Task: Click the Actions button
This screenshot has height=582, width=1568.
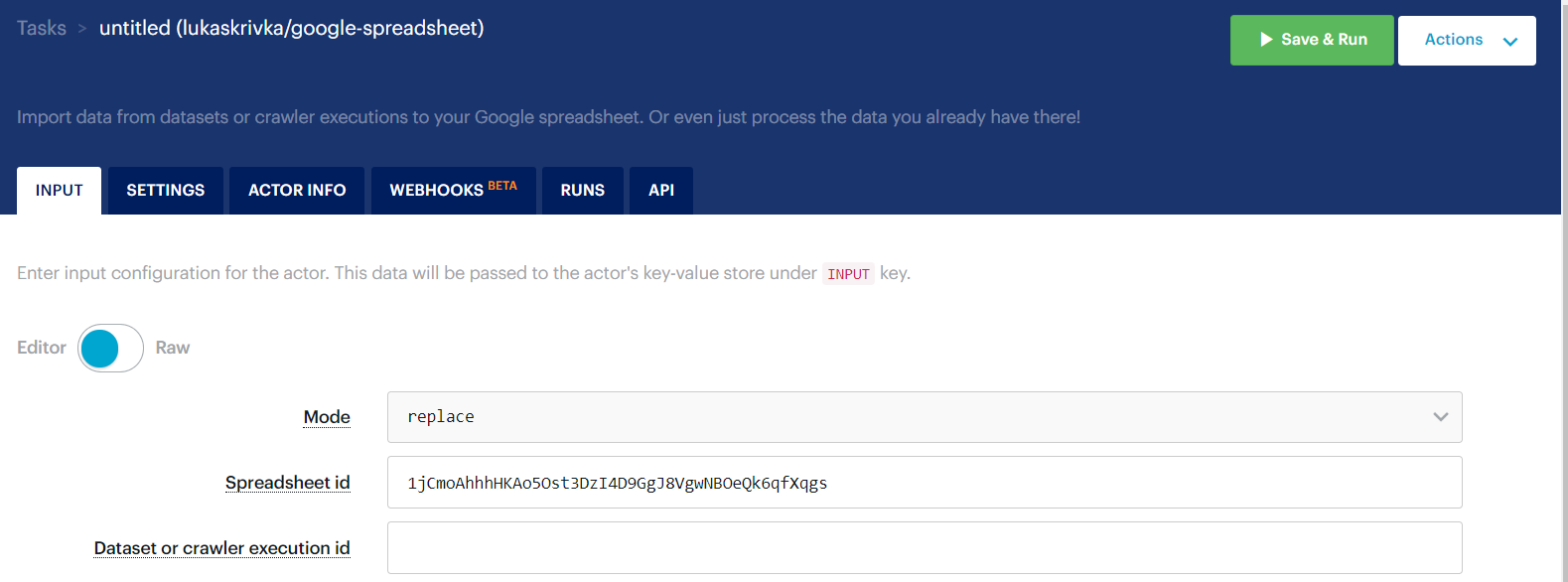Action: pyautogui.click(x=1467, y=41)
